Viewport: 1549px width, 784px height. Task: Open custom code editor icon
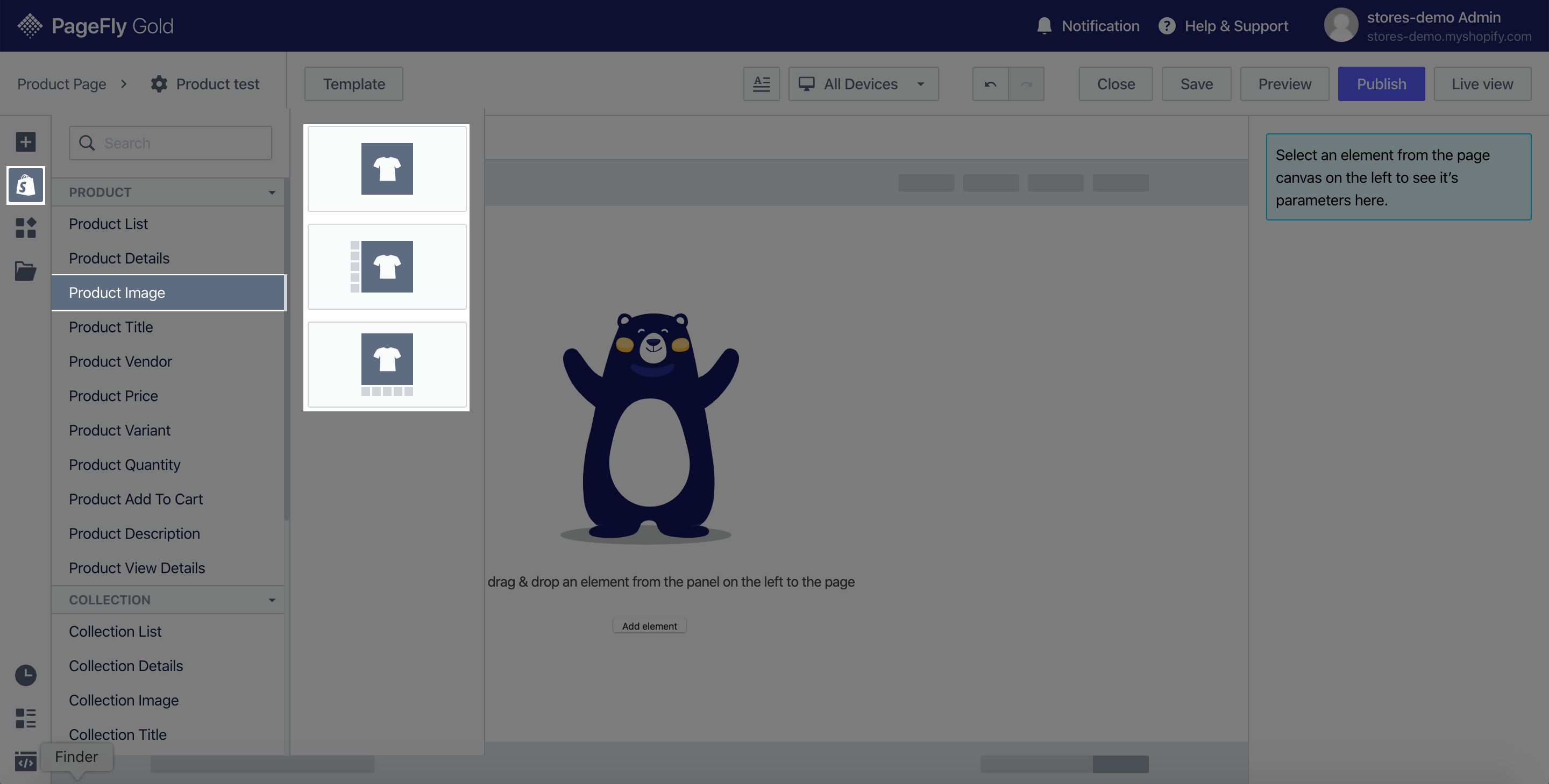pyautogui.click(x=25, y=761)
